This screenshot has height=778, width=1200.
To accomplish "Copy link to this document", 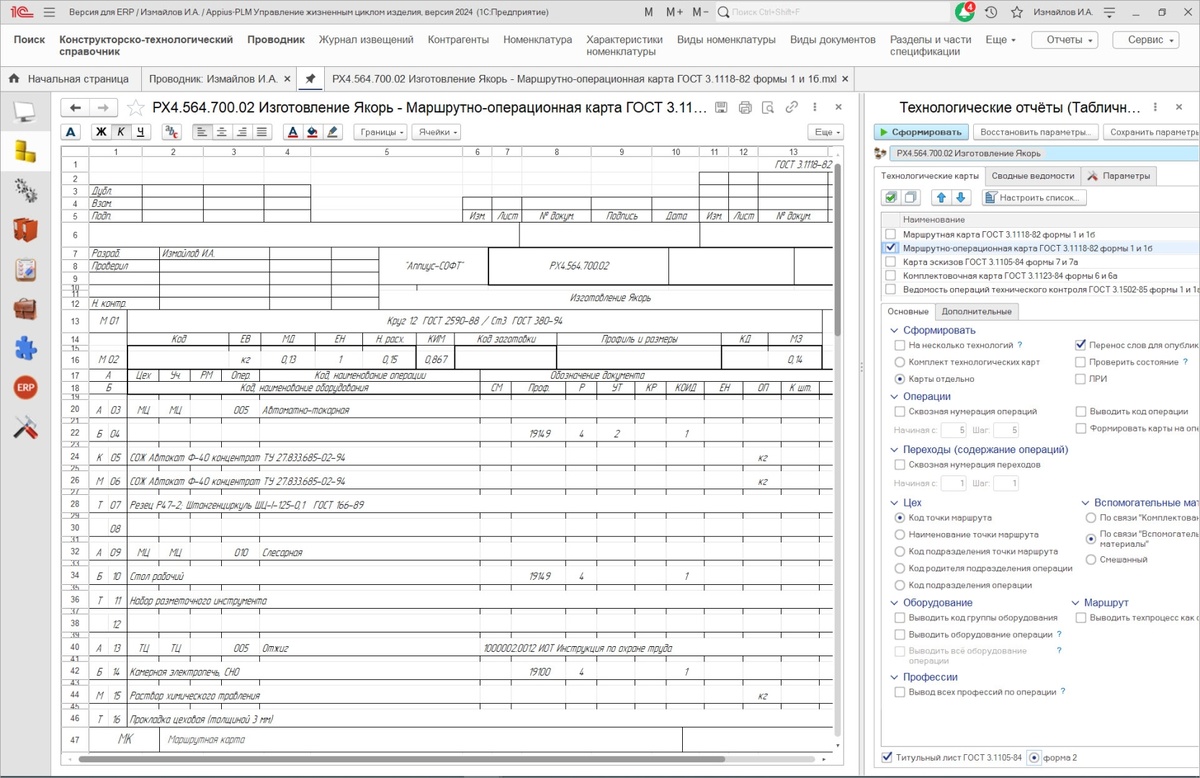I will 792,107.
